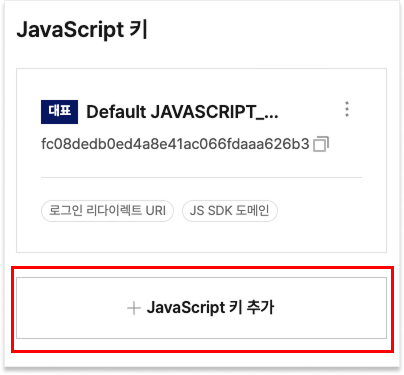Click the 대표 badge
Screen dimensions: 404x375
(x=59, y=112)
